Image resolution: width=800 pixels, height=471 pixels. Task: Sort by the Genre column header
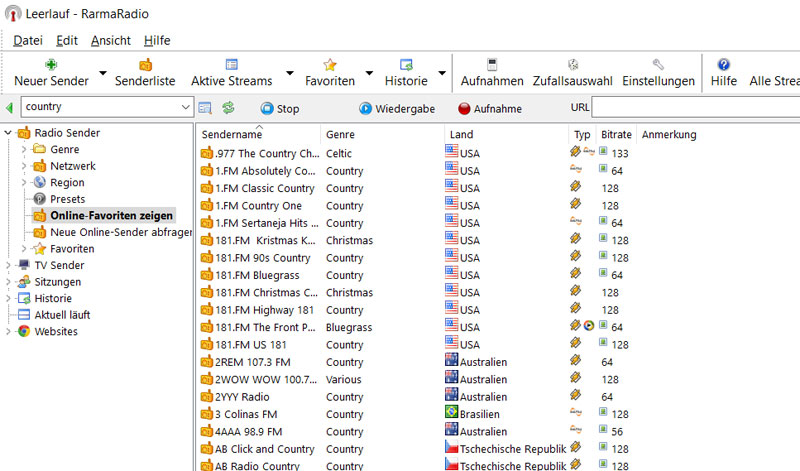[383, 134]
